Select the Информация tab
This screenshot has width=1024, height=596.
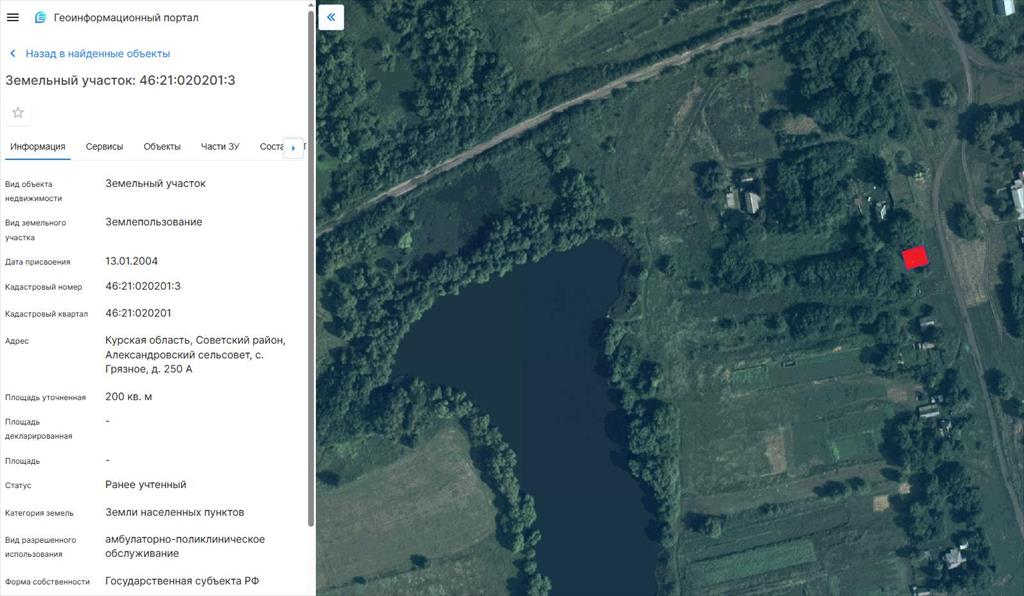(37, 147)
